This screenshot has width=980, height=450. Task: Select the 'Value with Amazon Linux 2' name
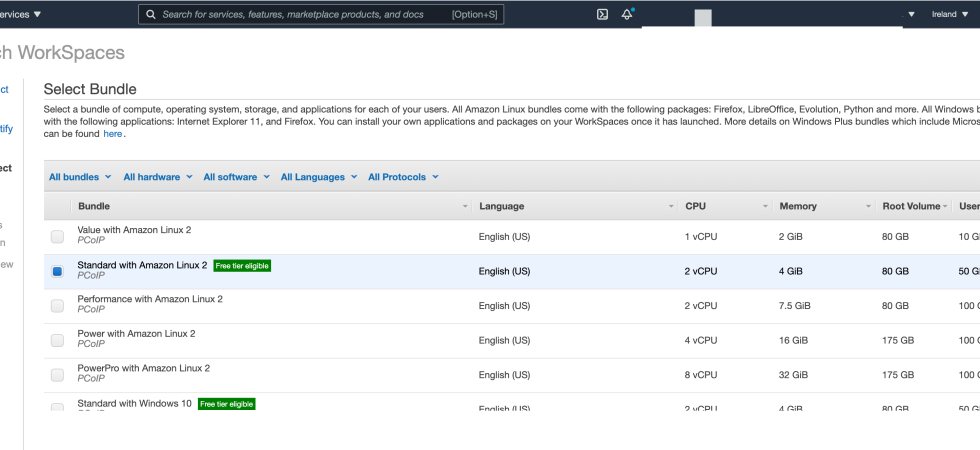click(134, 230)
